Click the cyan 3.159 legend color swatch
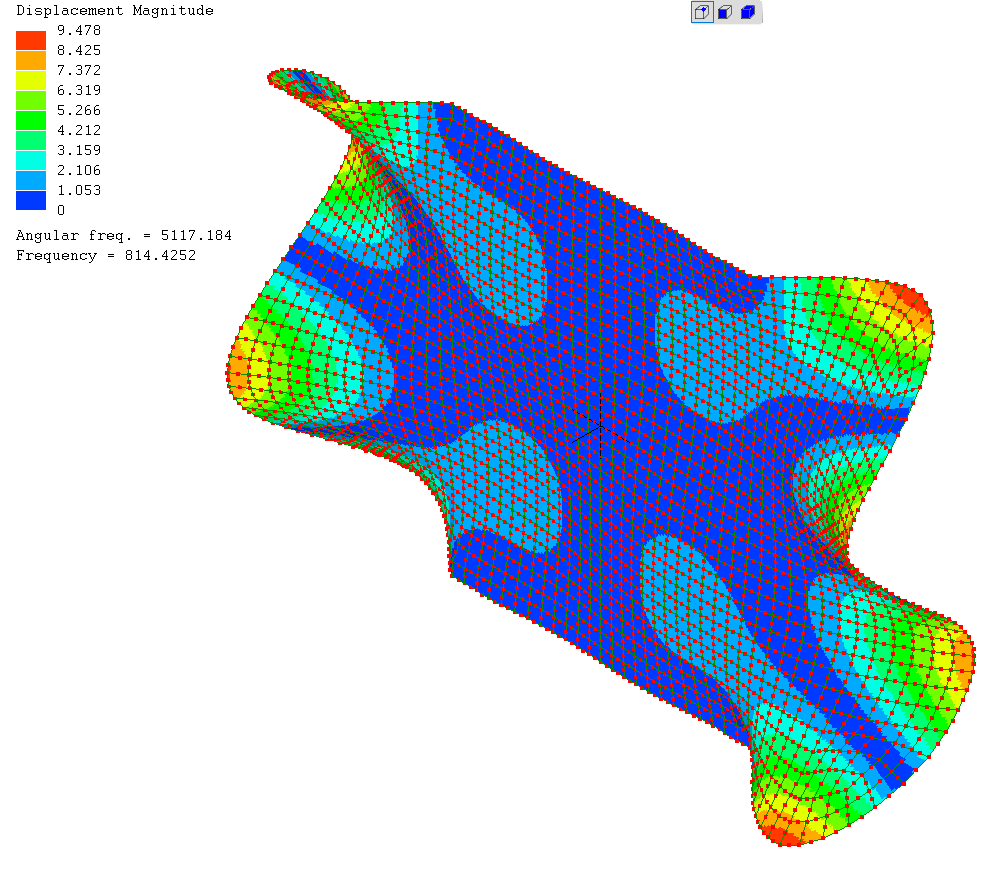Screen dimensions: 998x883 [31, 160]
